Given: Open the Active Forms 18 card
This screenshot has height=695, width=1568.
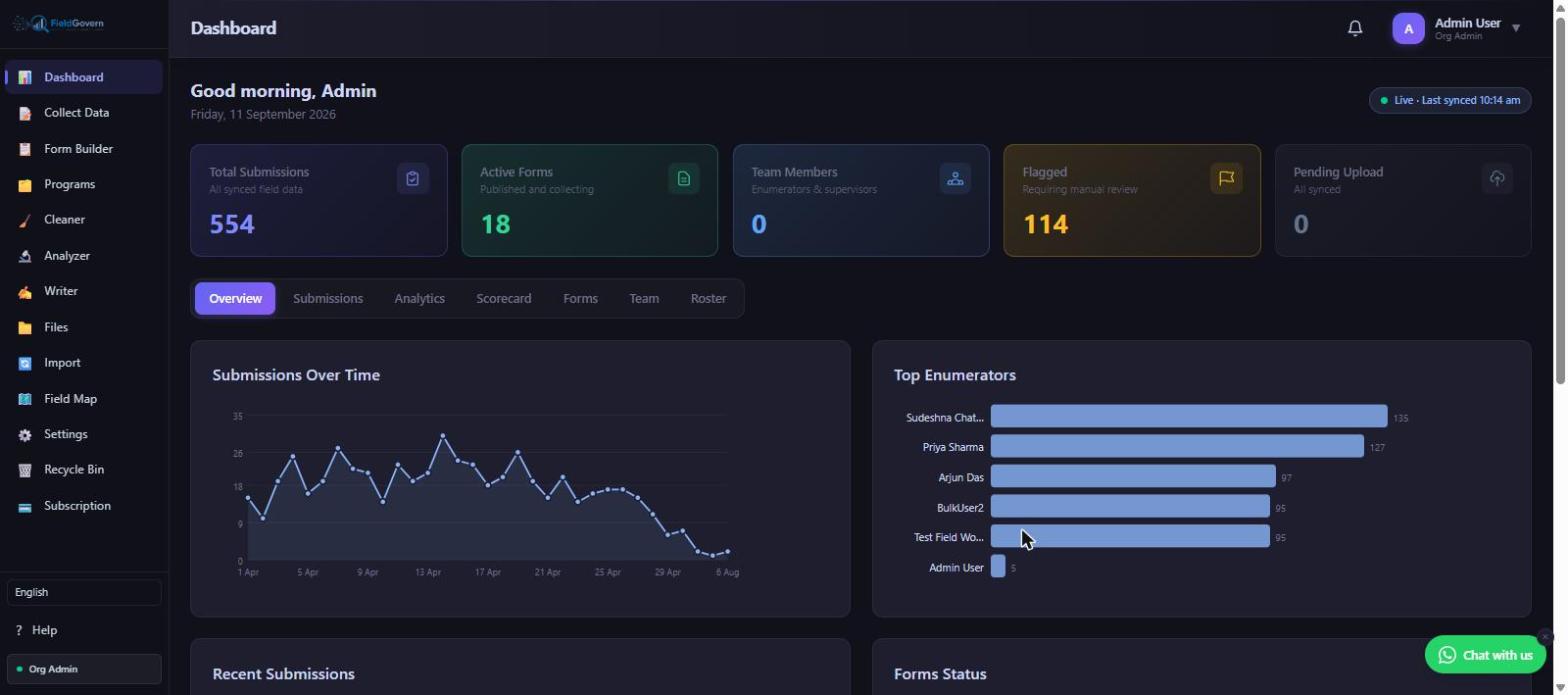Looking at the screenshot, I should pyautogui.click(x=590, y=200).
